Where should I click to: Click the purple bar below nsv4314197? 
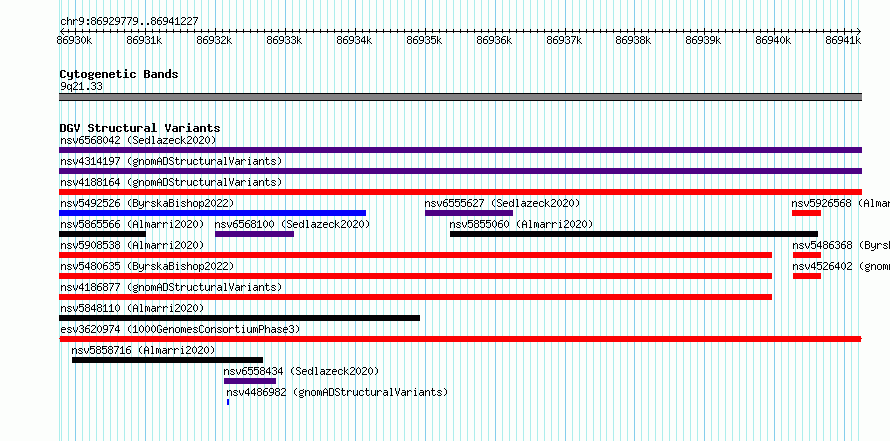pyautogui.click(x=460, y=171)
